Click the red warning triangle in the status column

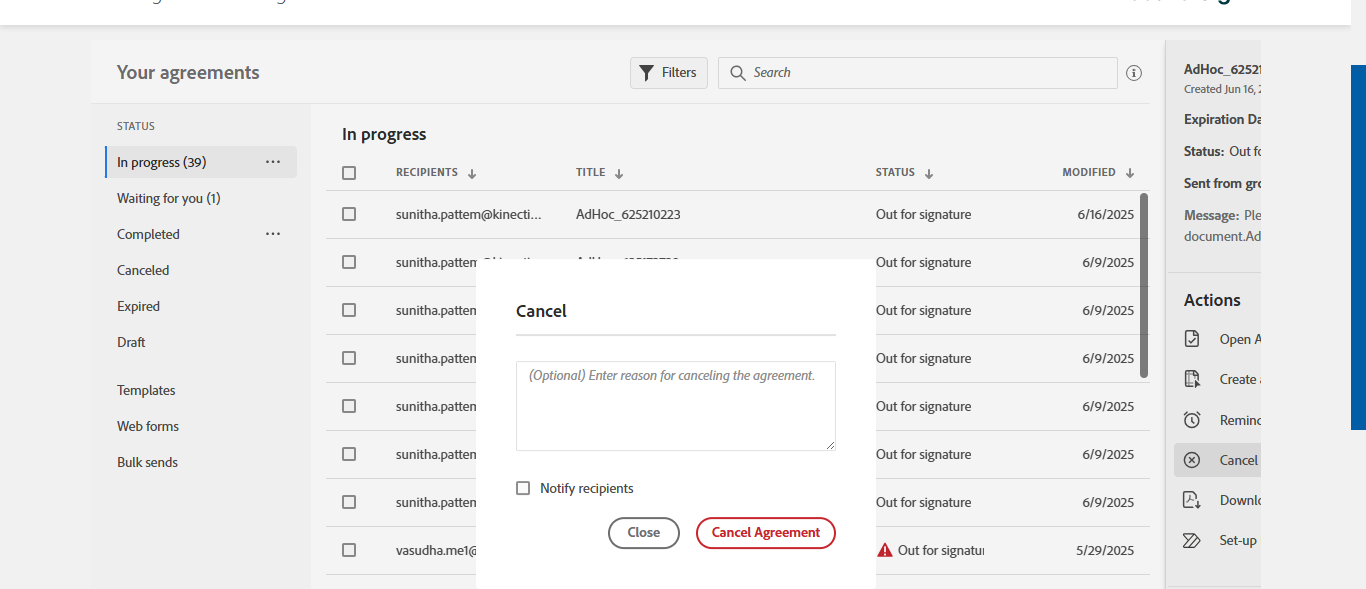885,550
